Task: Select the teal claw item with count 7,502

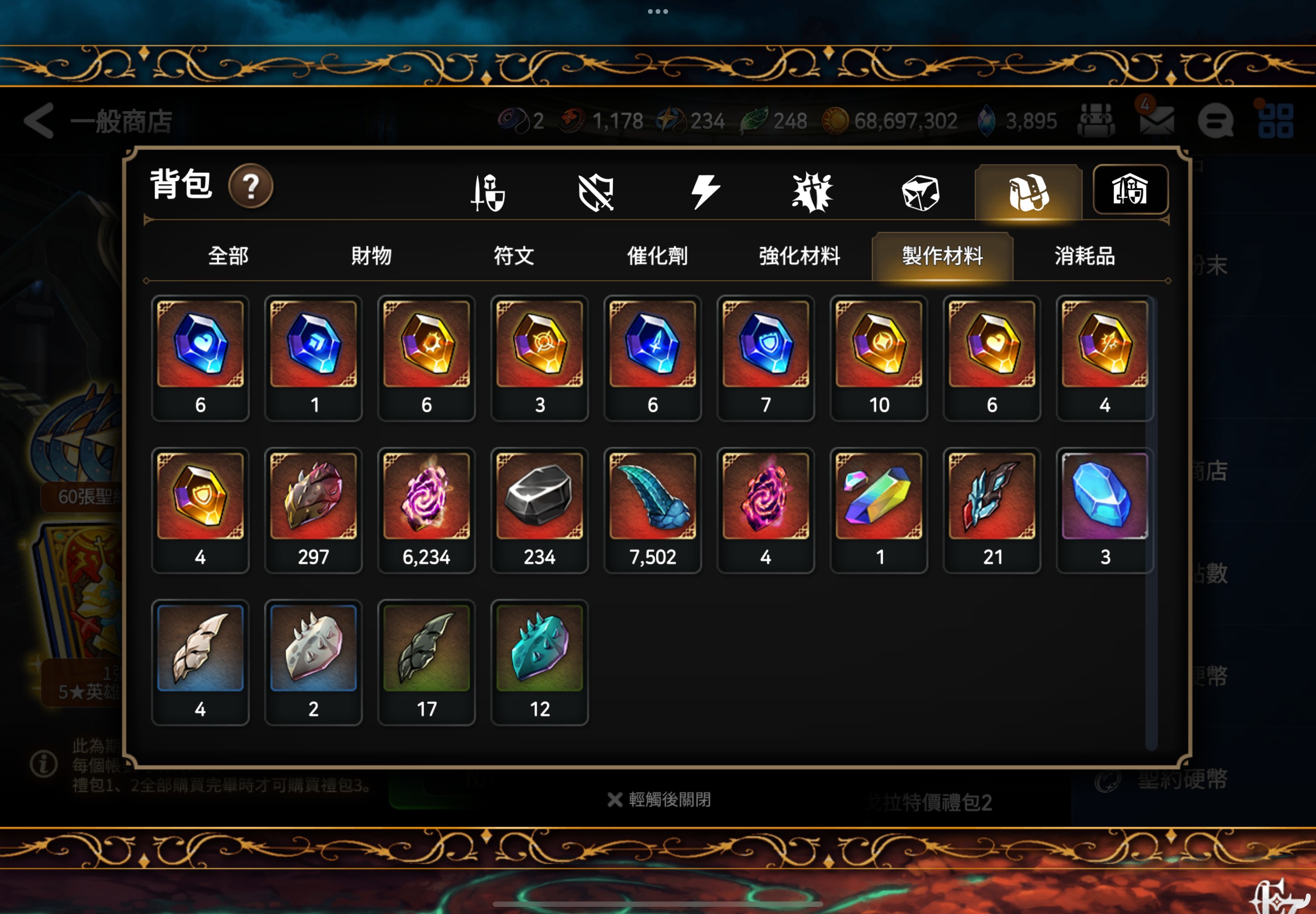Action: click(653, 510)
